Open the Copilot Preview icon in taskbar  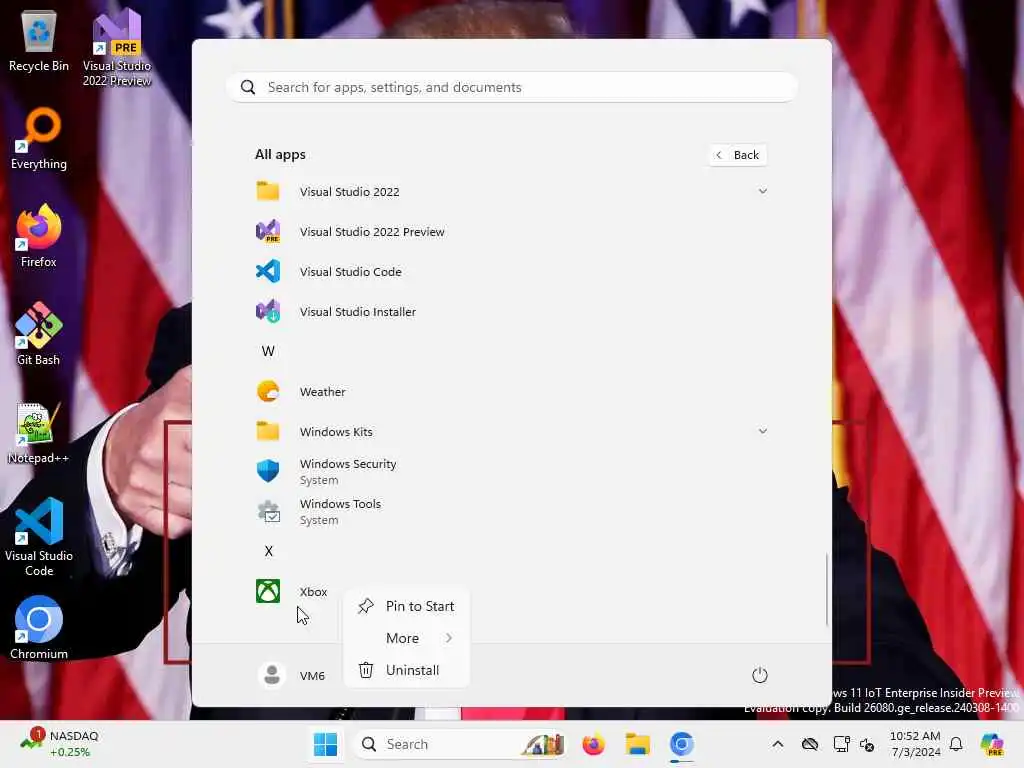click(x=992, y=744)
